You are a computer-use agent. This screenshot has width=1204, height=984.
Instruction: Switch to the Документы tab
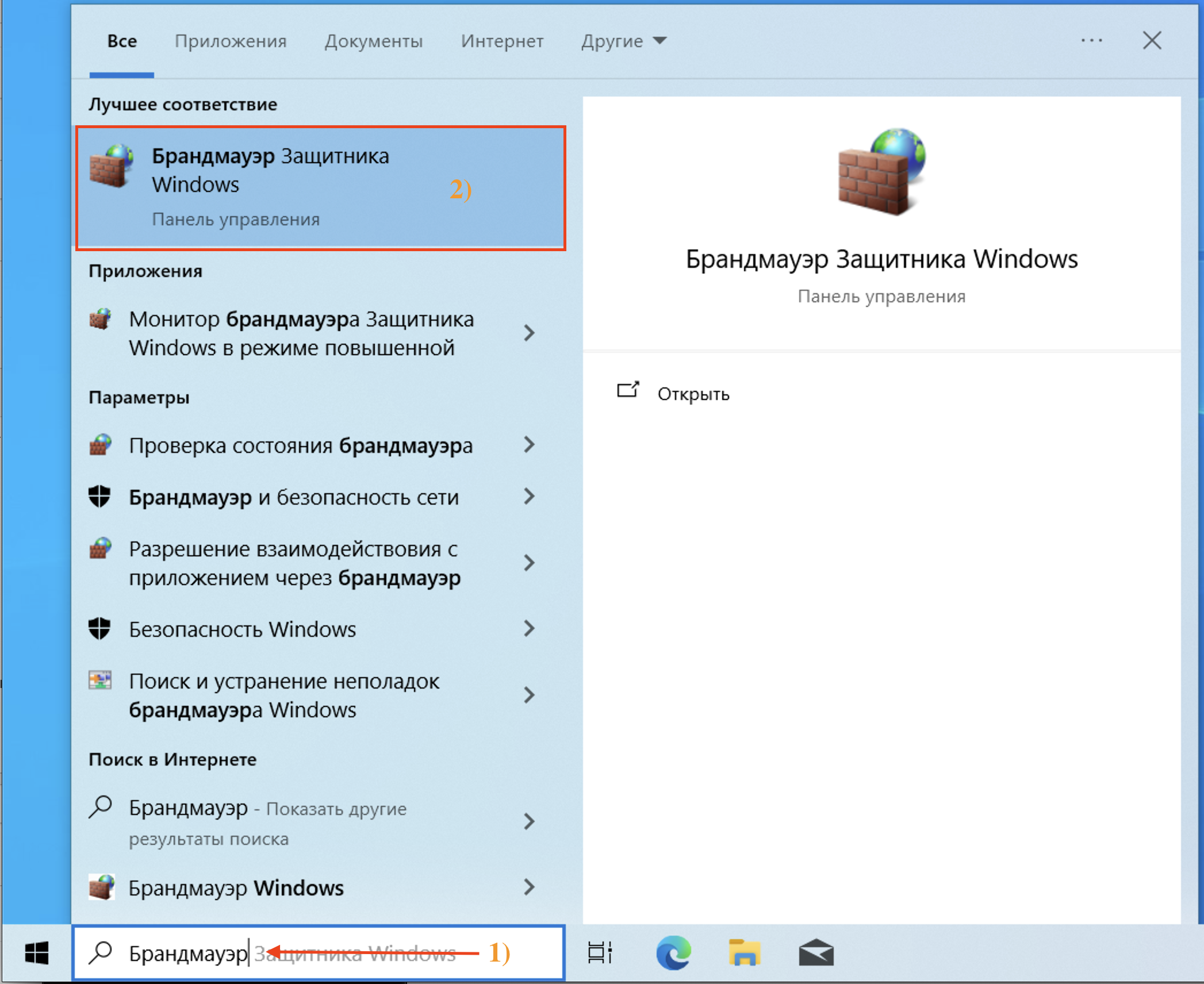374,41
